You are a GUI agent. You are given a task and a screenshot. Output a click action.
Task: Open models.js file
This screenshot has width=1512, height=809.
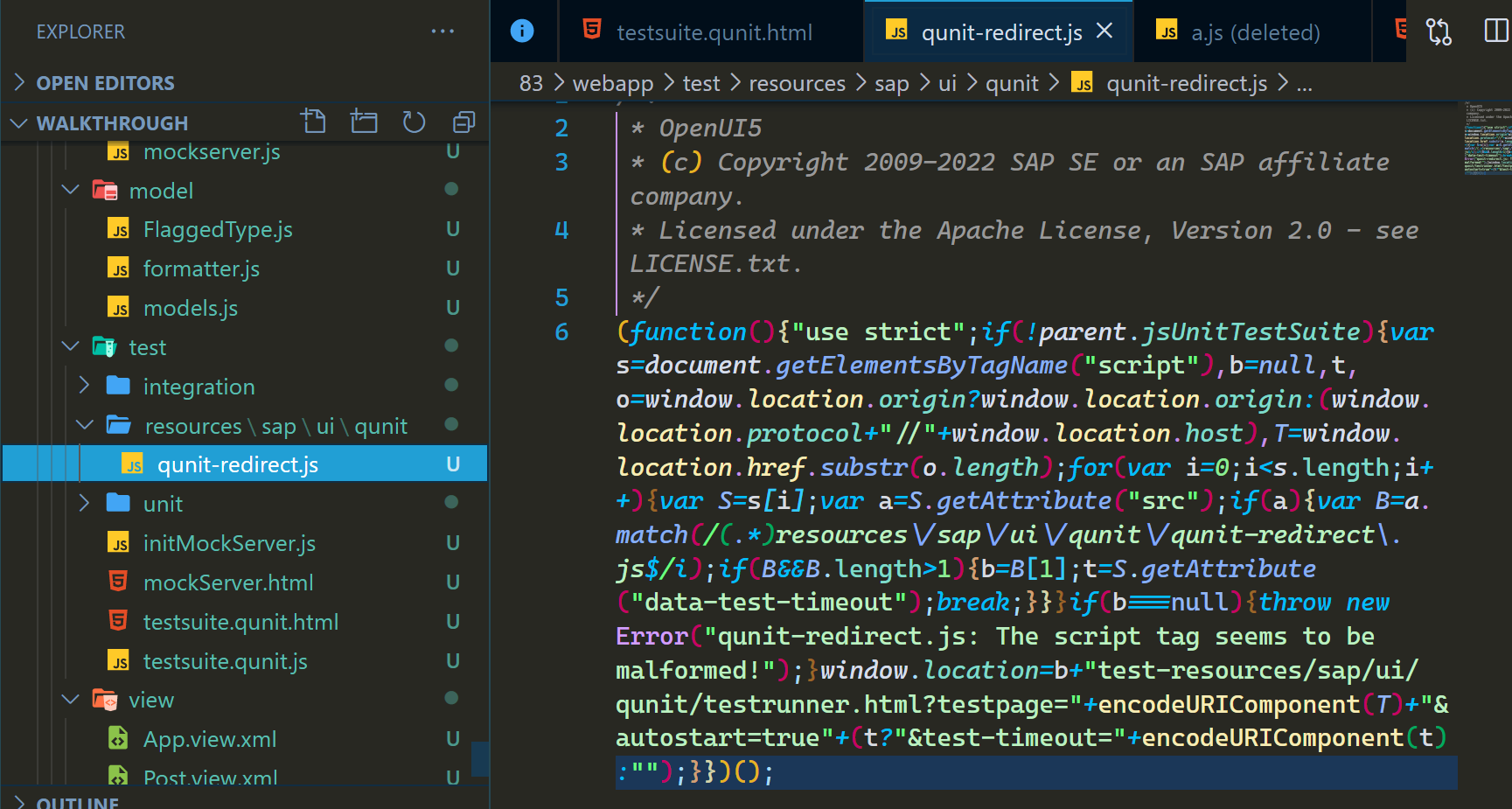pyautogui.click(x=191, y=309)
